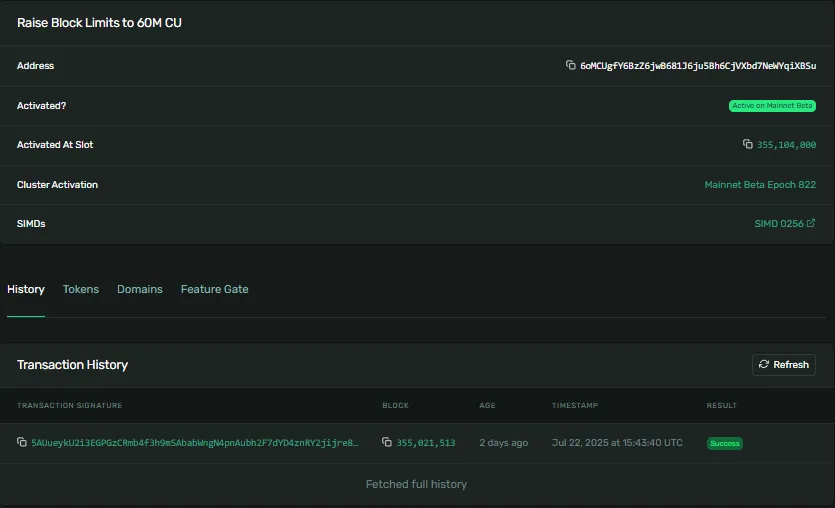Click the refresh arrows icon
Viewport: 835px width, 508px height.
tap(764, 364)
